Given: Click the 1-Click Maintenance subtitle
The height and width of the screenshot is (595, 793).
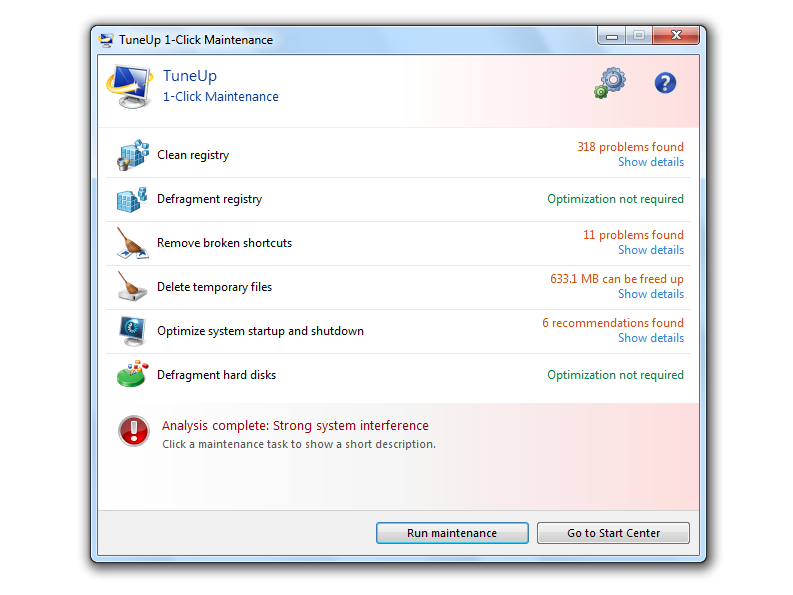Looking at the screenshot, I should click(221, 97).
